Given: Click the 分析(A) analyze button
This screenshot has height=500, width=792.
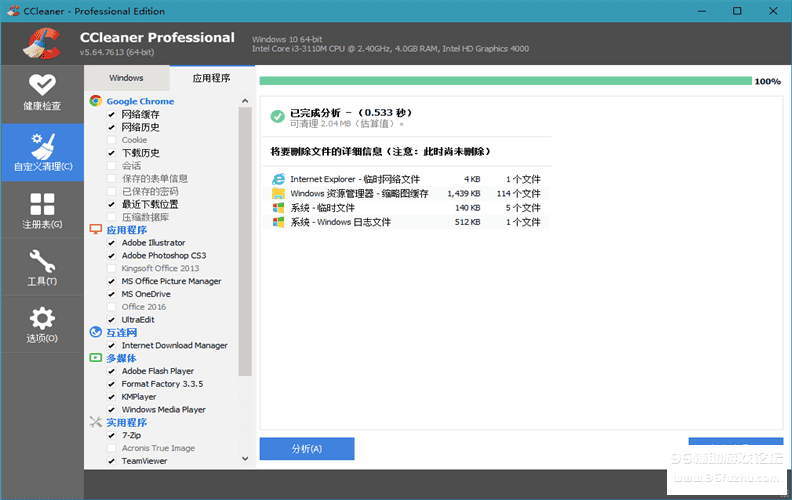Looking at the screenshot, I should click(x=306, y=449).
